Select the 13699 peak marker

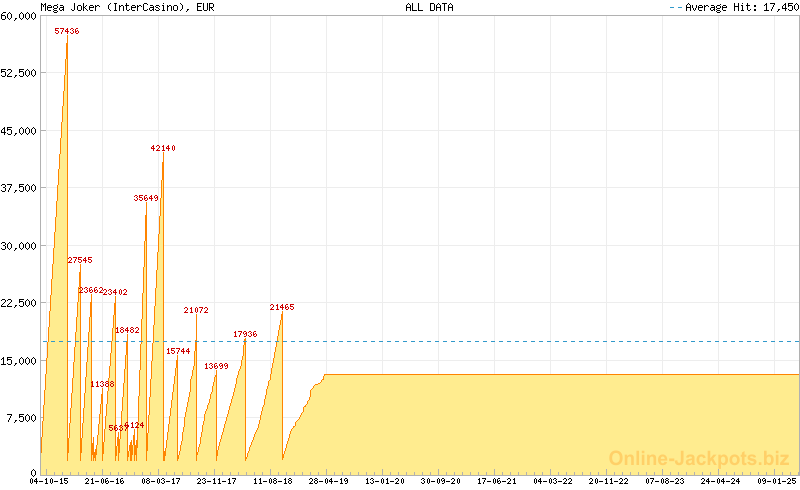pos(216,366)
